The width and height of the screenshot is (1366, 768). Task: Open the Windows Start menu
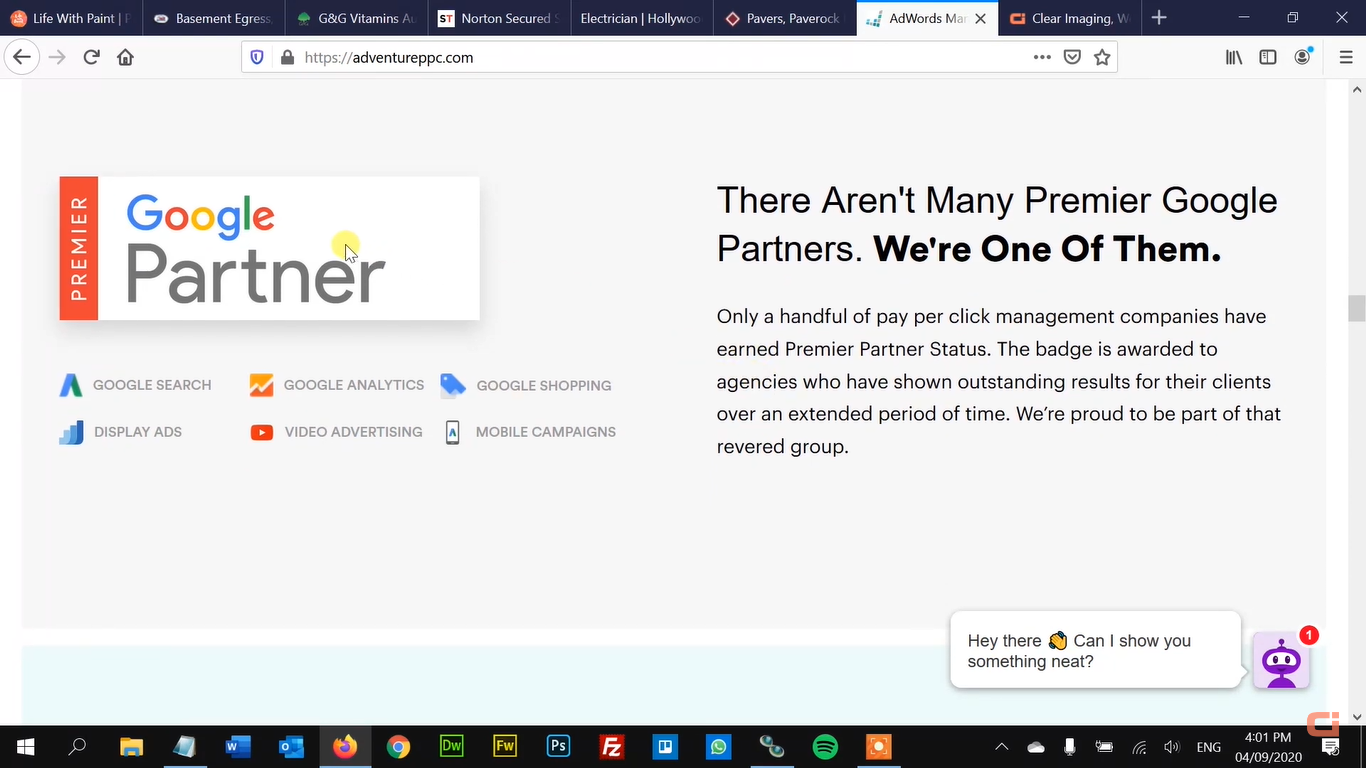tap(24, 747)
